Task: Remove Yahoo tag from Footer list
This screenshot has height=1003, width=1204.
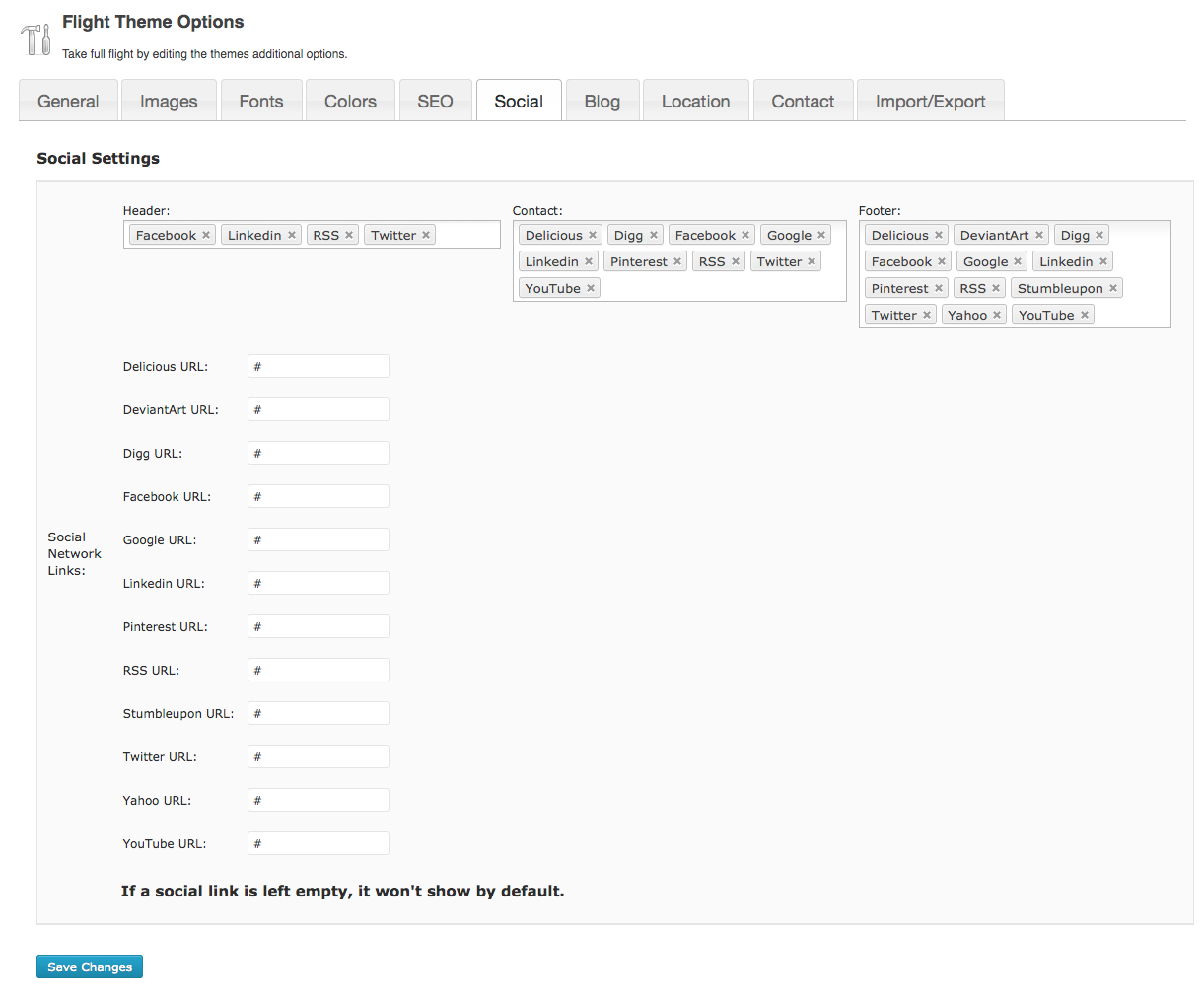Action: tap(997, 315)
